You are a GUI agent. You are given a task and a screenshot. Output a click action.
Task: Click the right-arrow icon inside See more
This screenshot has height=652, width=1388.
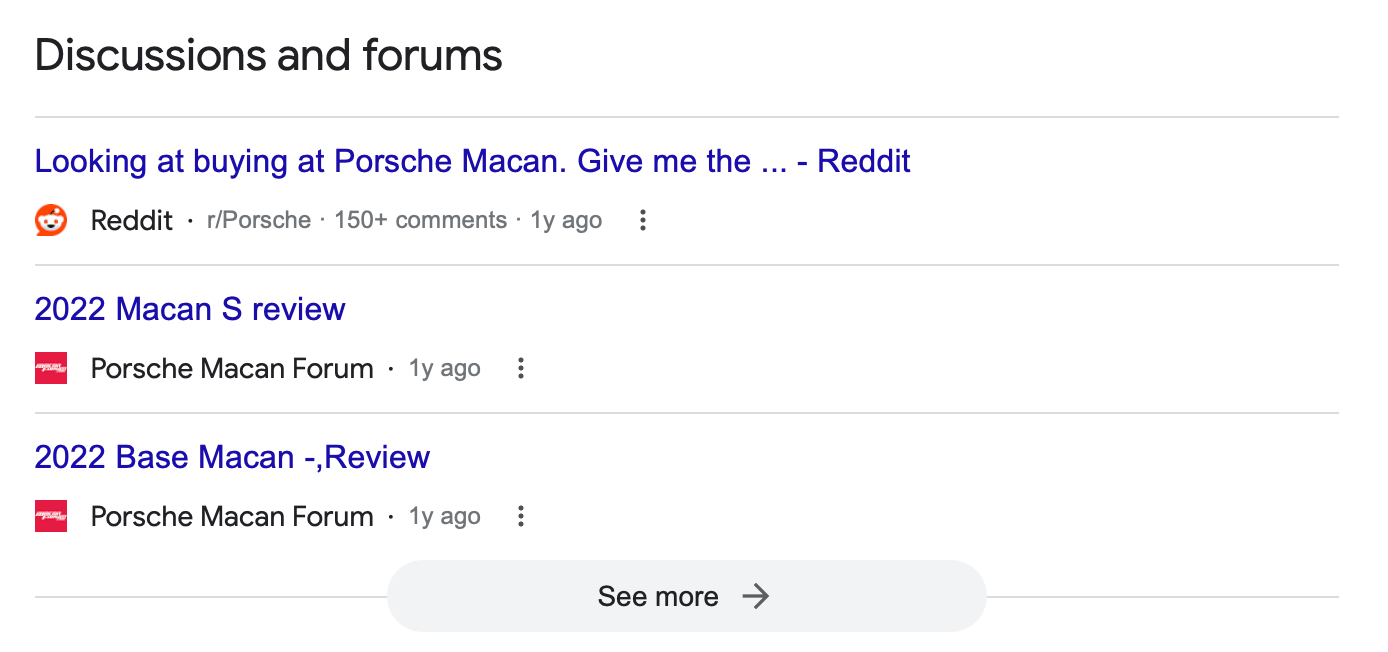[x=757, y=596]
